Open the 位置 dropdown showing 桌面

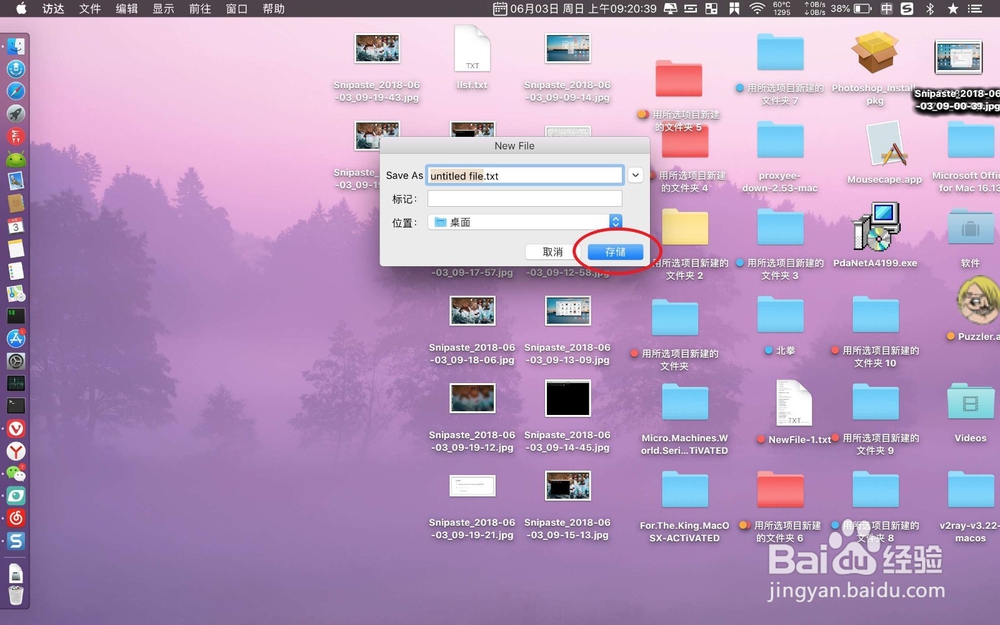[x=524, y=222]
